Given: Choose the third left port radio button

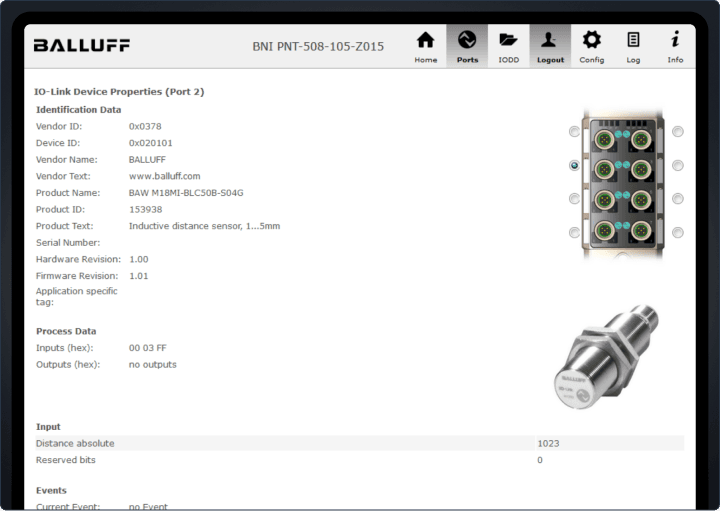Looking at the screenshot, I should click(x=574, y=198).
